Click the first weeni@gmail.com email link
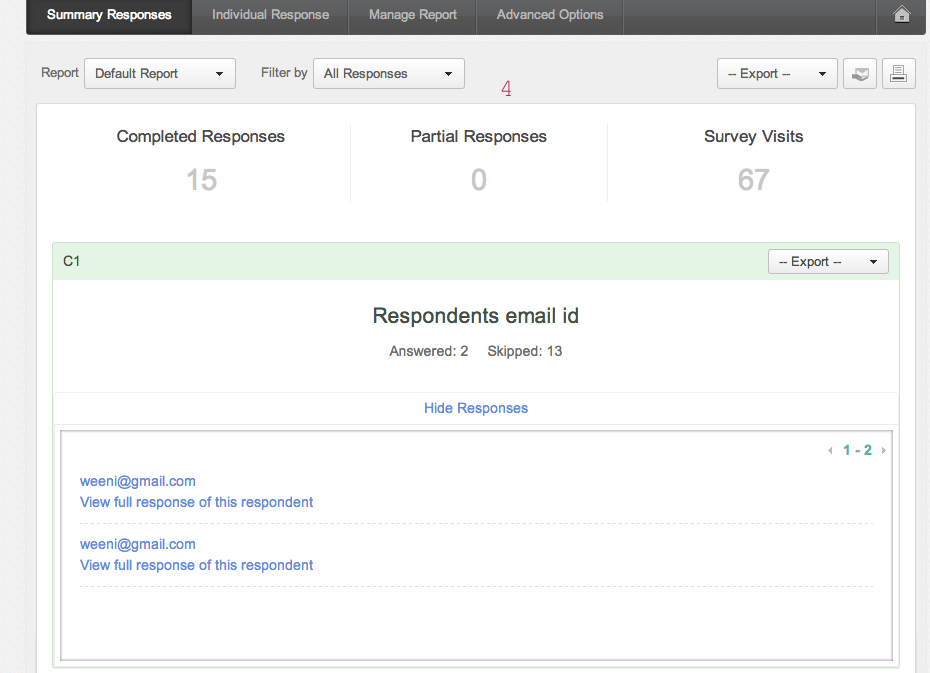Viewport: 930px width, 673px height. click(x=138, y=481)
